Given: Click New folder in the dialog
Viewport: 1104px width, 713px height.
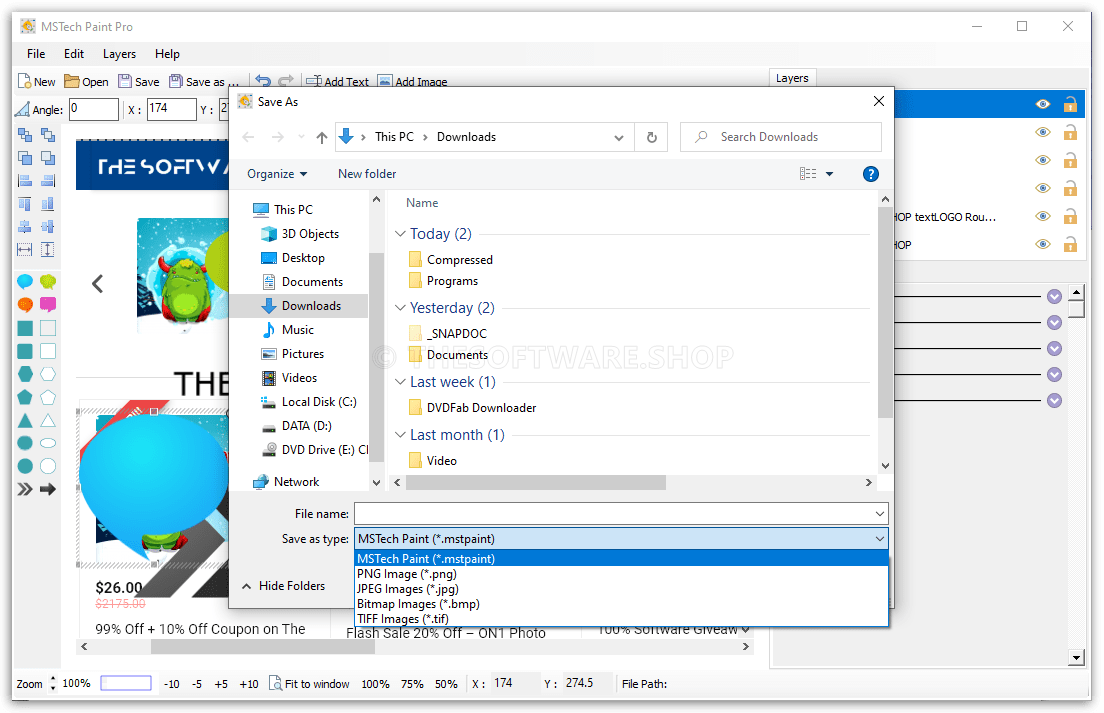Looking at the screenshot, I should tap(367, 174).
